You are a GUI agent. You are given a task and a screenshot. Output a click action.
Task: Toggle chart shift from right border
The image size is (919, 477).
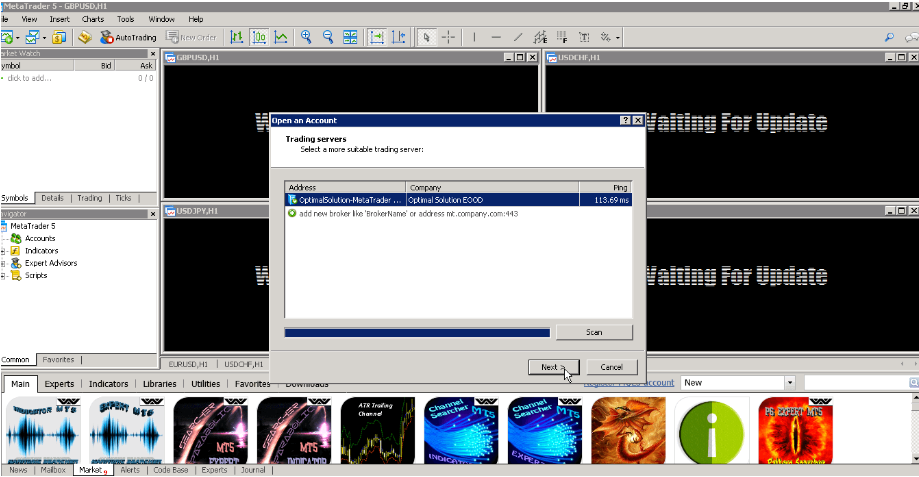click(x=399, y=37)
